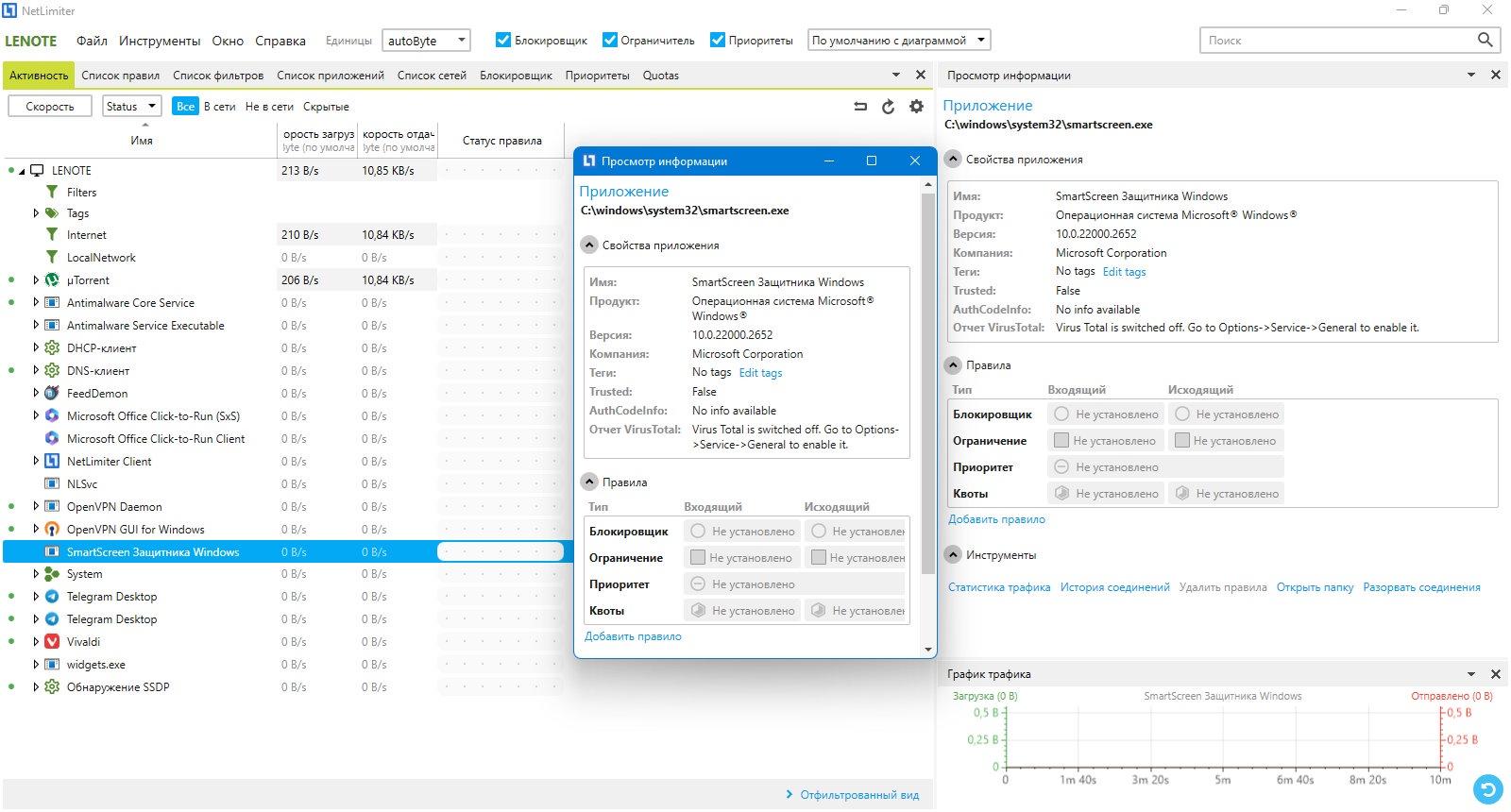Toggle the Ограничитель checkbox
Image resolution: width=1511 pixels, height=812 pixels.
tap(610, 40)
